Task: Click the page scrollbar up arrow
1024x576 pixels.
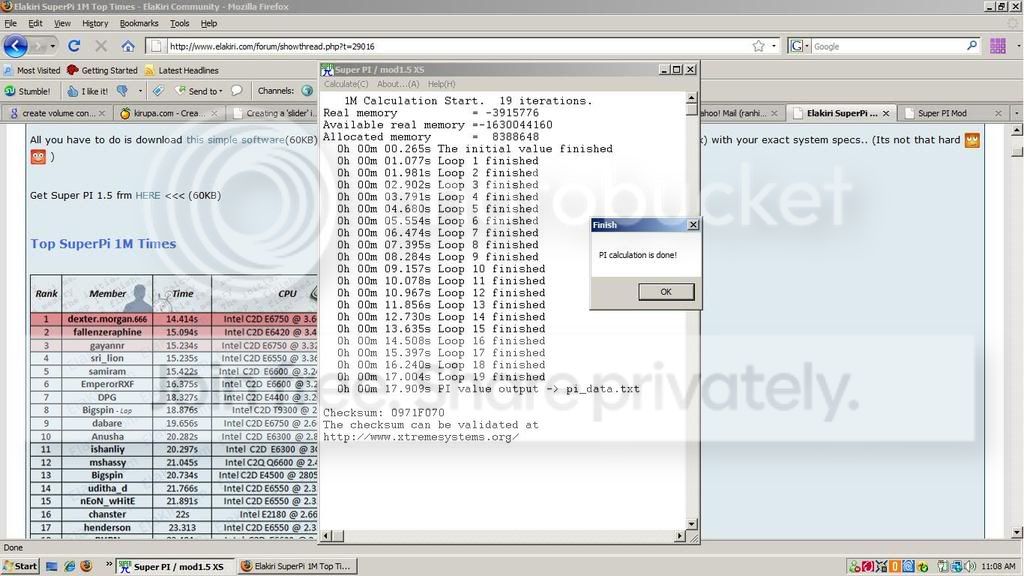Action: coord(1017,131)
